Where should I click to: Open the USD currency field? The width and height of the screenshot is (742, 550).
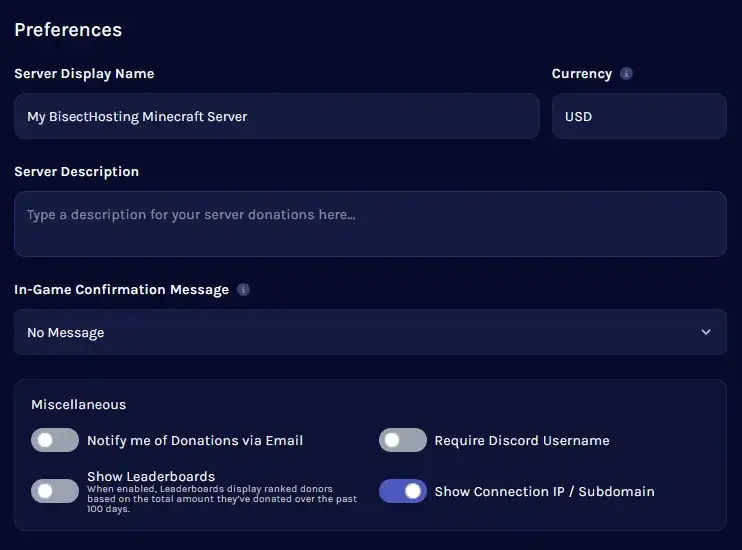click(x=638, y=116)
